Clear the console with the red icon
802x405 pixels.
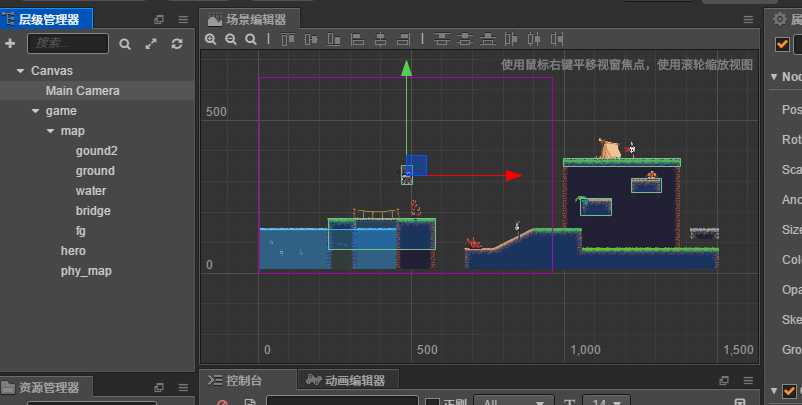pos(222,402)
